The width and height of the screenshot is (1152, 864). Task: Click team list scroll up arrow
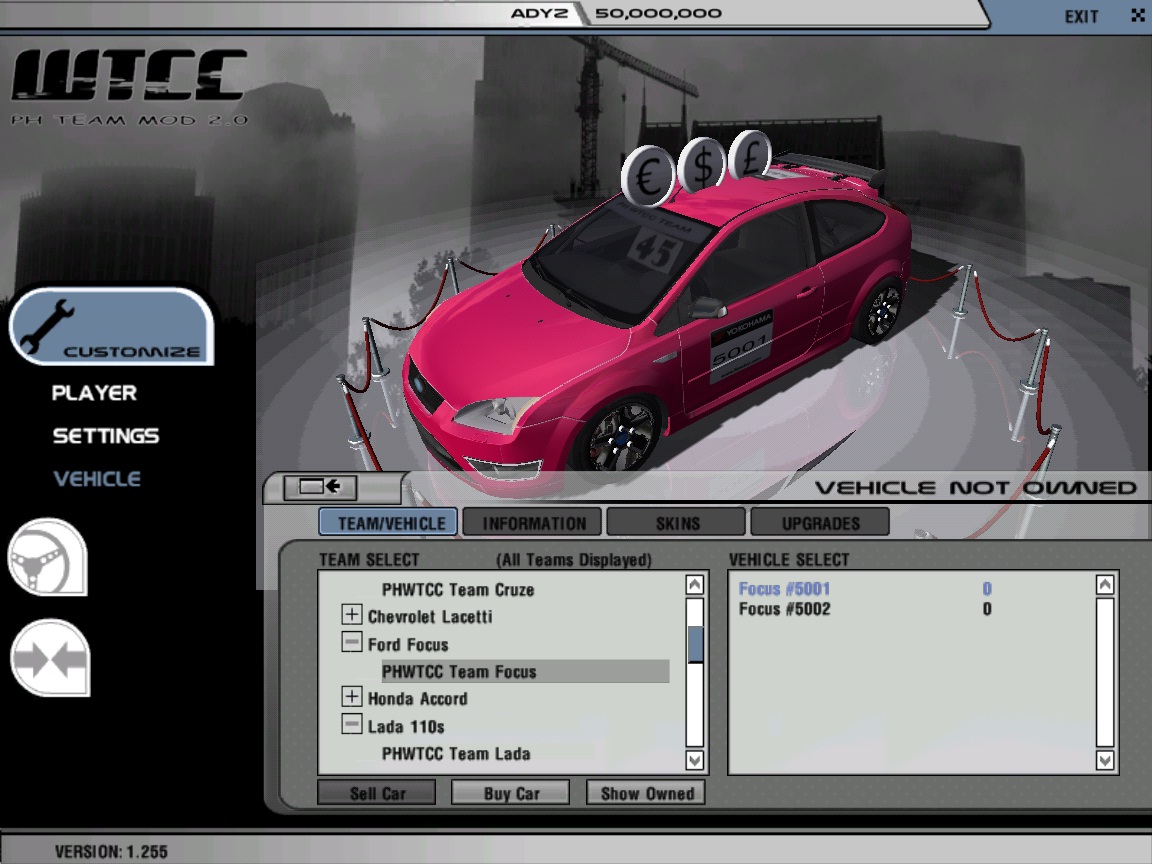694,585
